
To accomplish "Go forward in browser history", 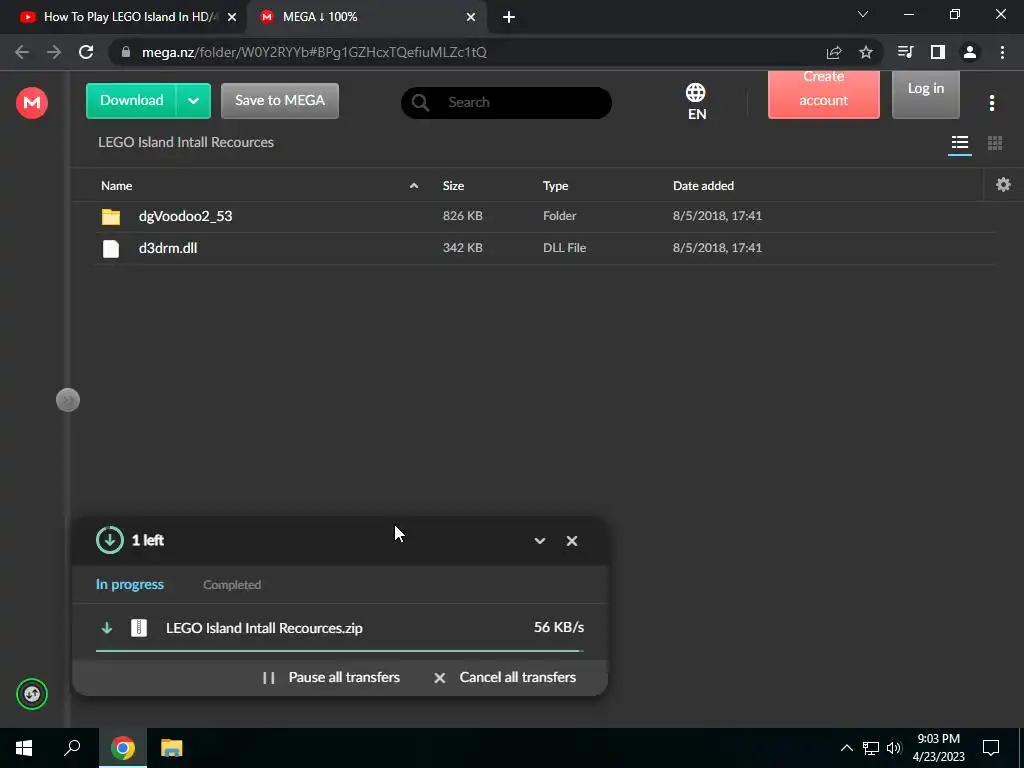I will pos(54,52).
